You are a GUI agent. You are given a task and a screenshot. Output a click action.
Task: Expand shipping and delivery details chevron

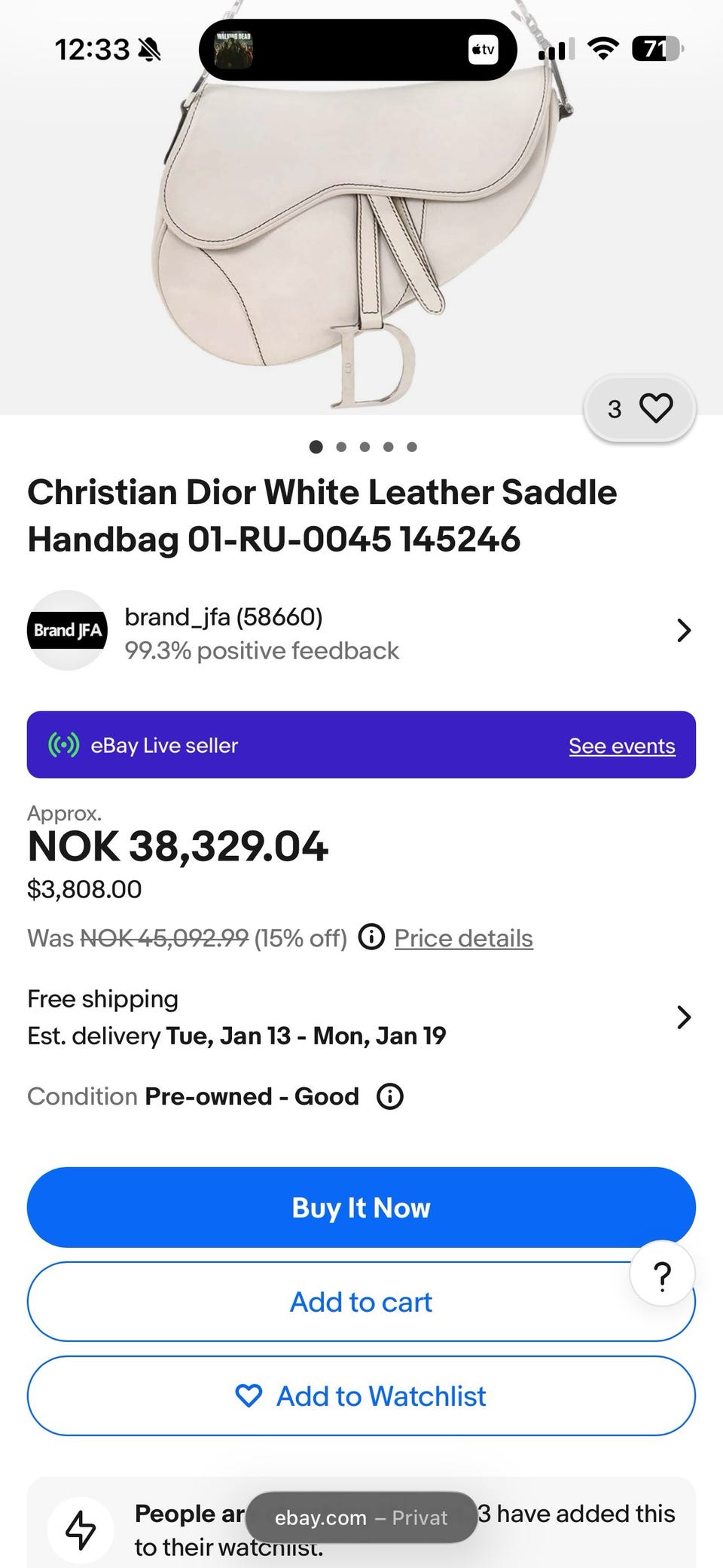click(683, 1017)
